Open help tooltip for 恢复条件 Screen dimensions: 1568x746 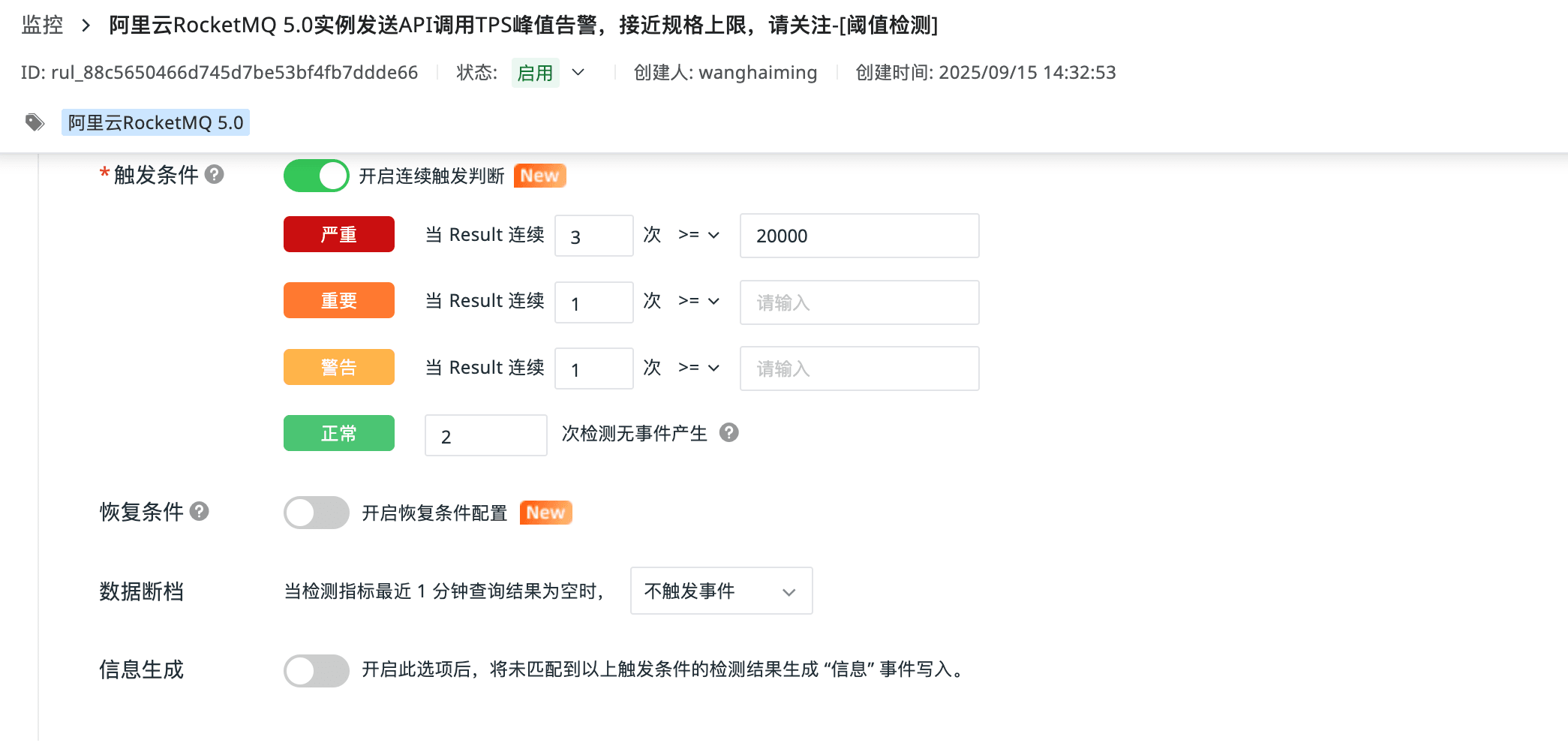[199, 512]
